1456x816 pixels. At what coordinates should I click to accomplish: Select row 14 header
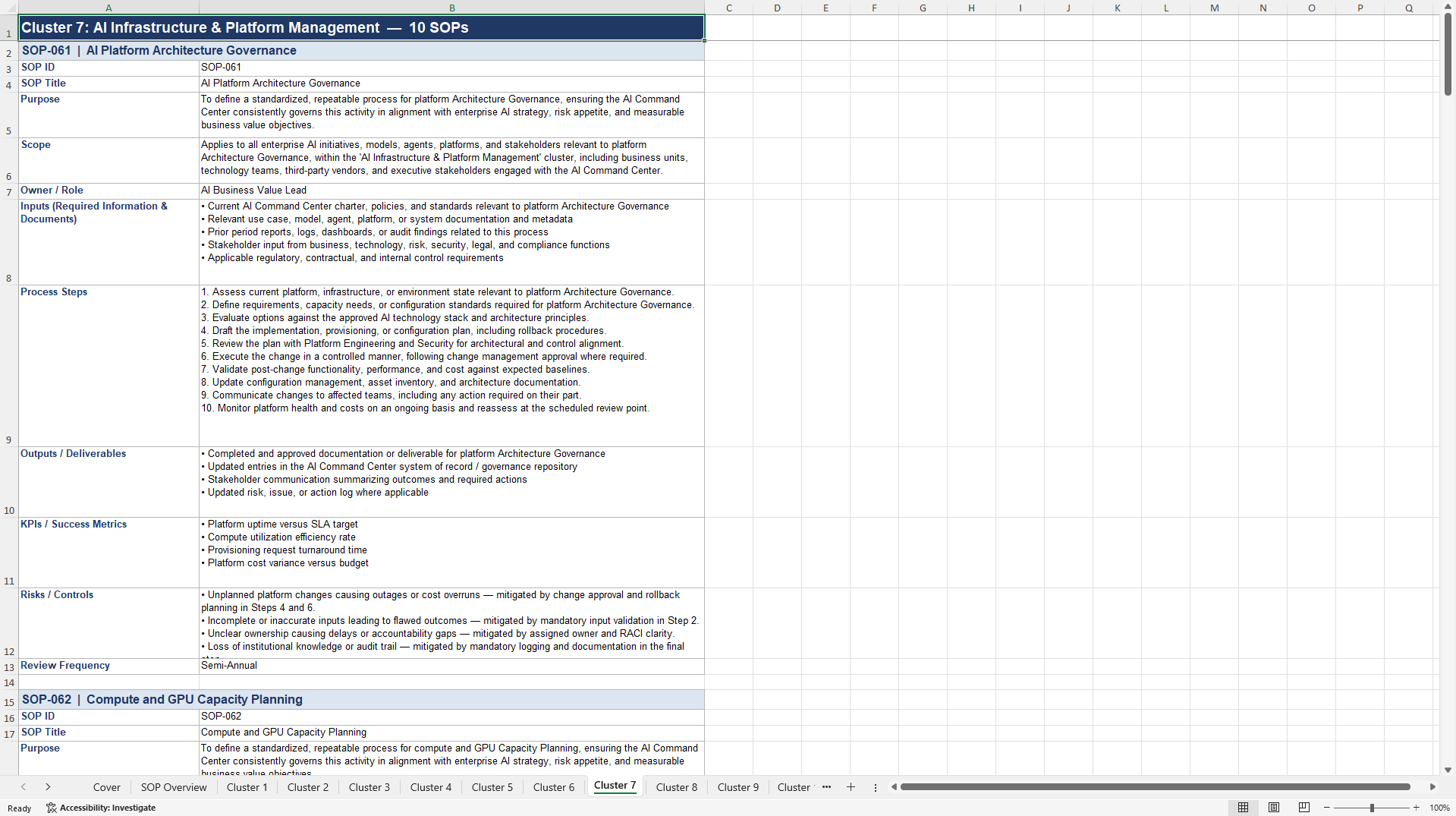click(x=9, y=682)
